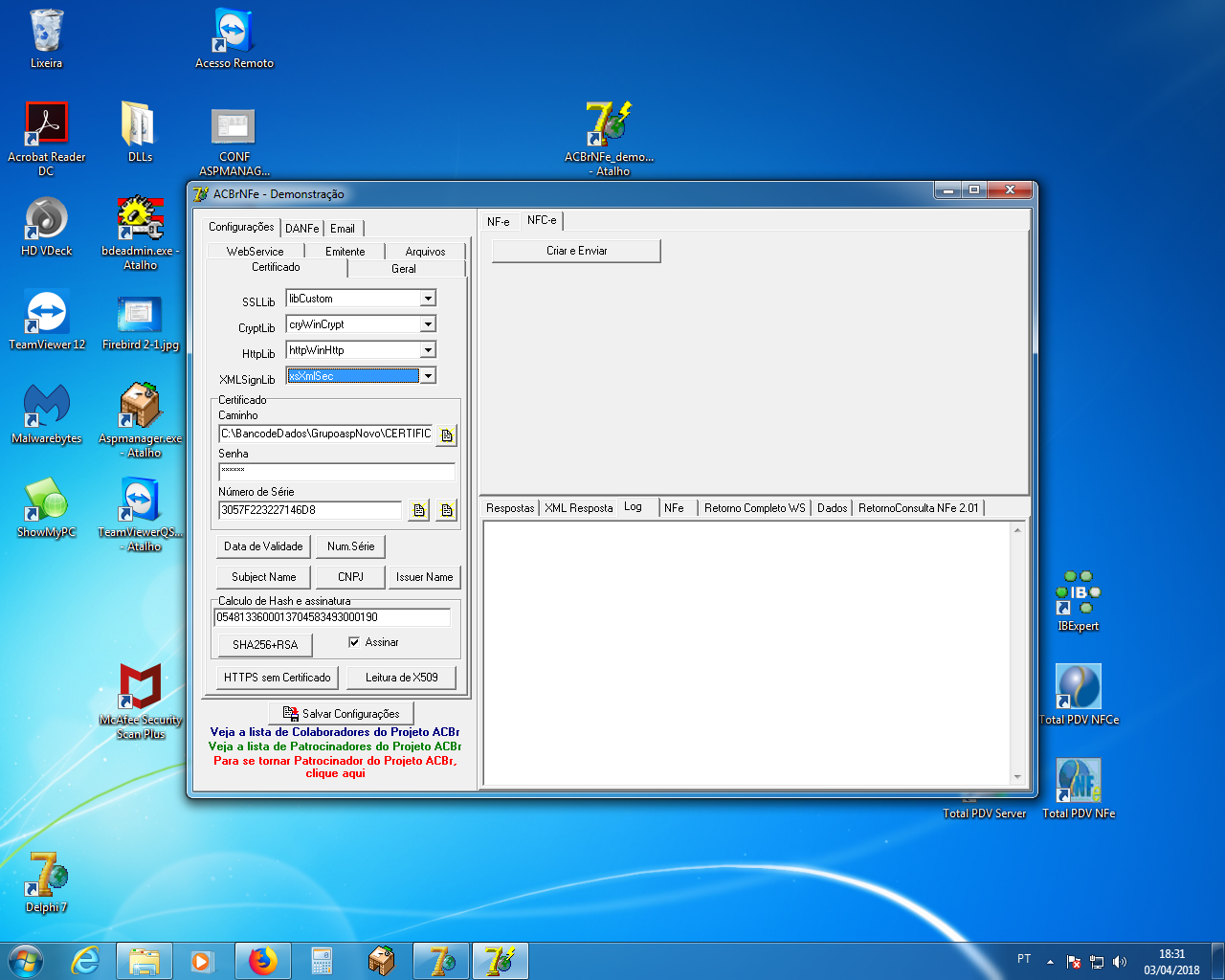
Task: Toggle the Assinar checkbox
Action: pyautogui.click(x=354, y=642)
